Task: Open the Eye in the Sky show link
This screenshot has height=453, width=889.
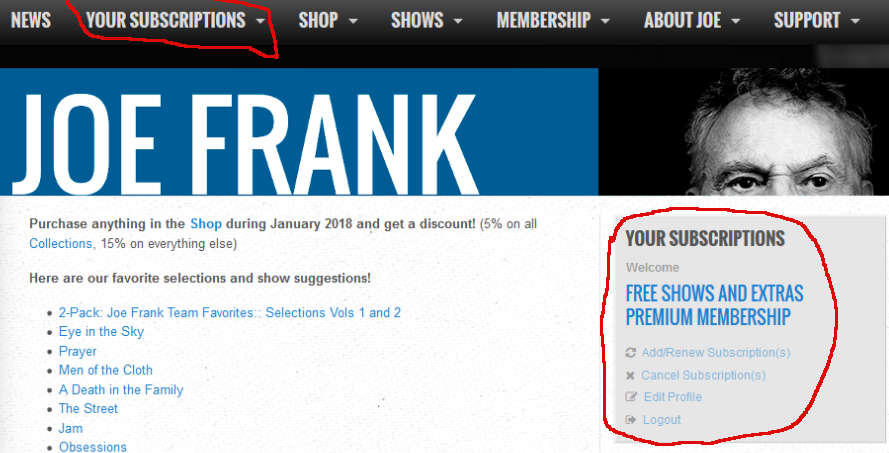Action: pyautogui.click(x=101, y=332)
